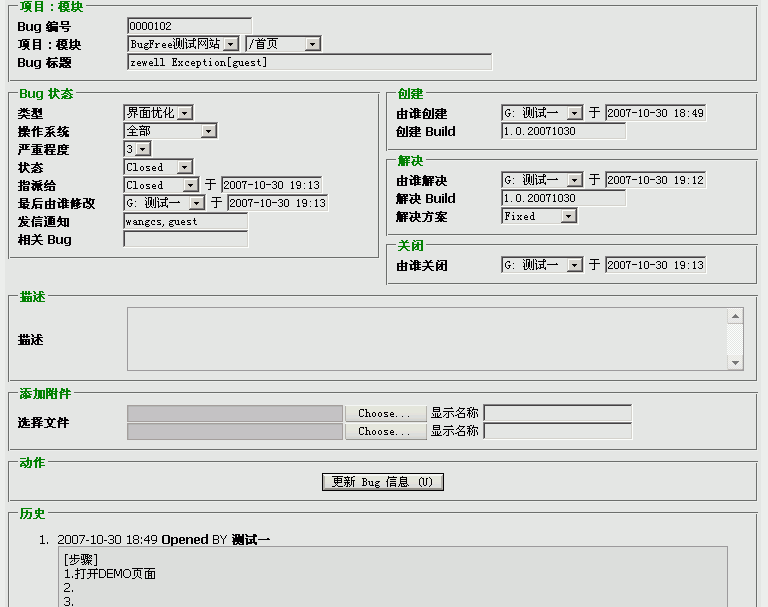Open the 状态 dropdown showing Closed
The width and height of the screenshot is (768, 607).
pos(158,167)
